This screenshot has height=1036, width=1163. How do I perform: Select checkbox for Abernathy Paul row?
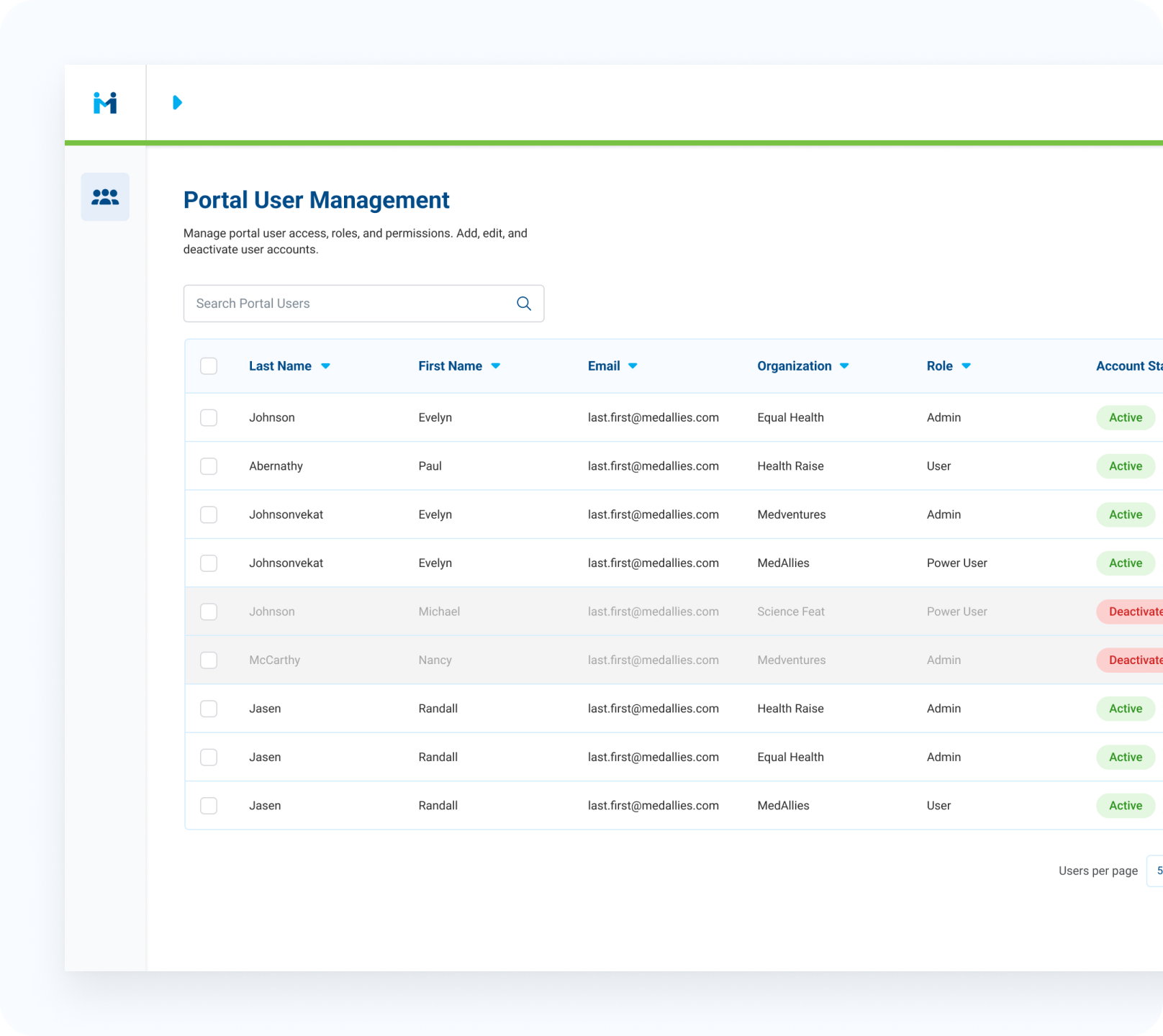pos(209,466)
